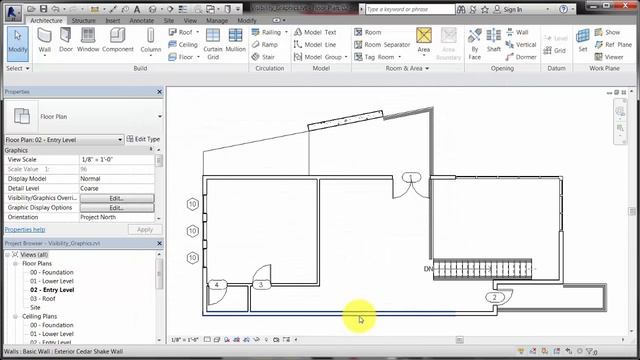Toggle Select Pinned Elements in status bar
Image resolution: width=640 pixels, height=360 pixels.
[x=544, y=351]
